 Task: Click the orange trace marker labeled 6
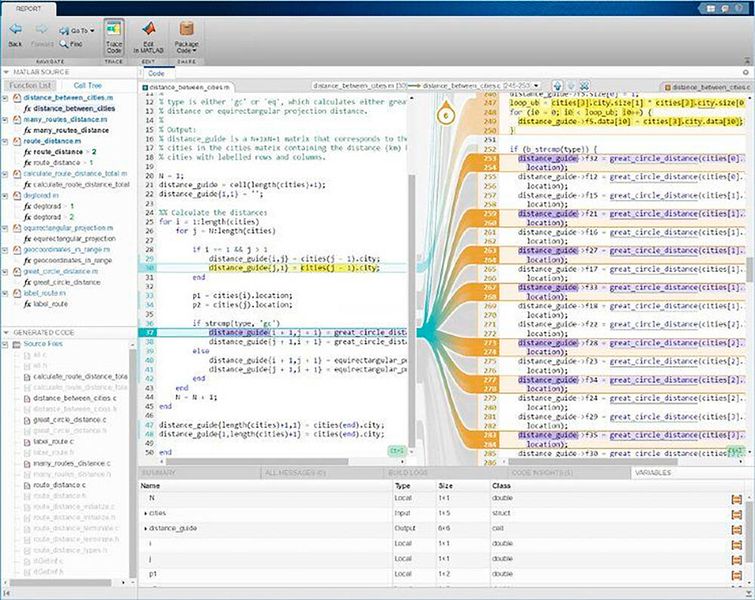pos(445,115)
